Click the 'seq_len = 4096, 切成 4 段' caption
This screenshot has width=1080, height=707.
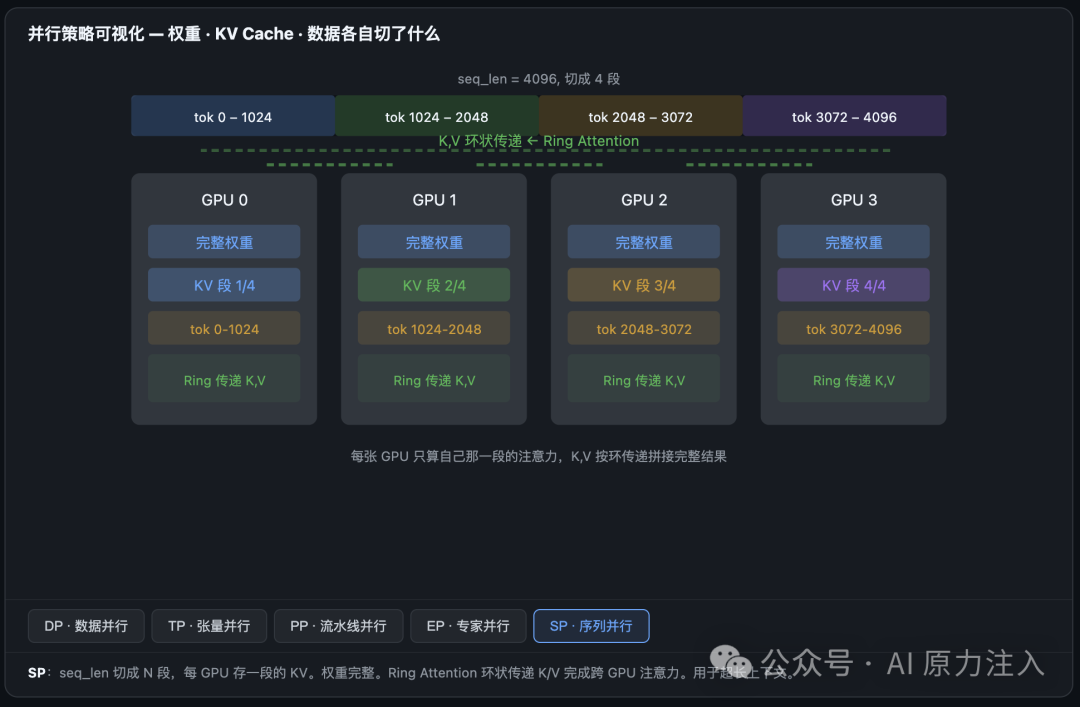[539, 79]
